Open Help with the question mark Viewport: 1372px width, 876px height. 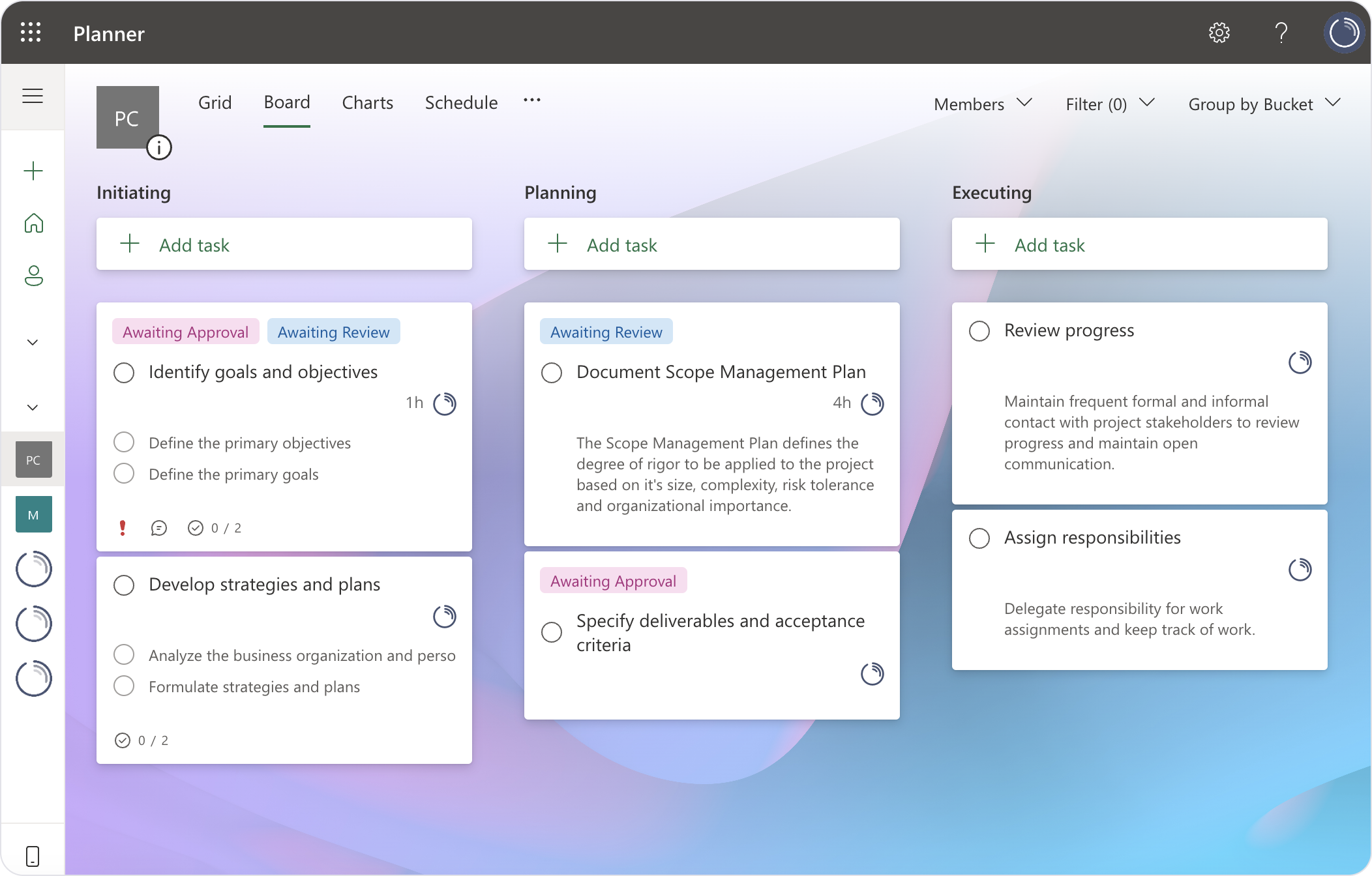pos(1280,33)
